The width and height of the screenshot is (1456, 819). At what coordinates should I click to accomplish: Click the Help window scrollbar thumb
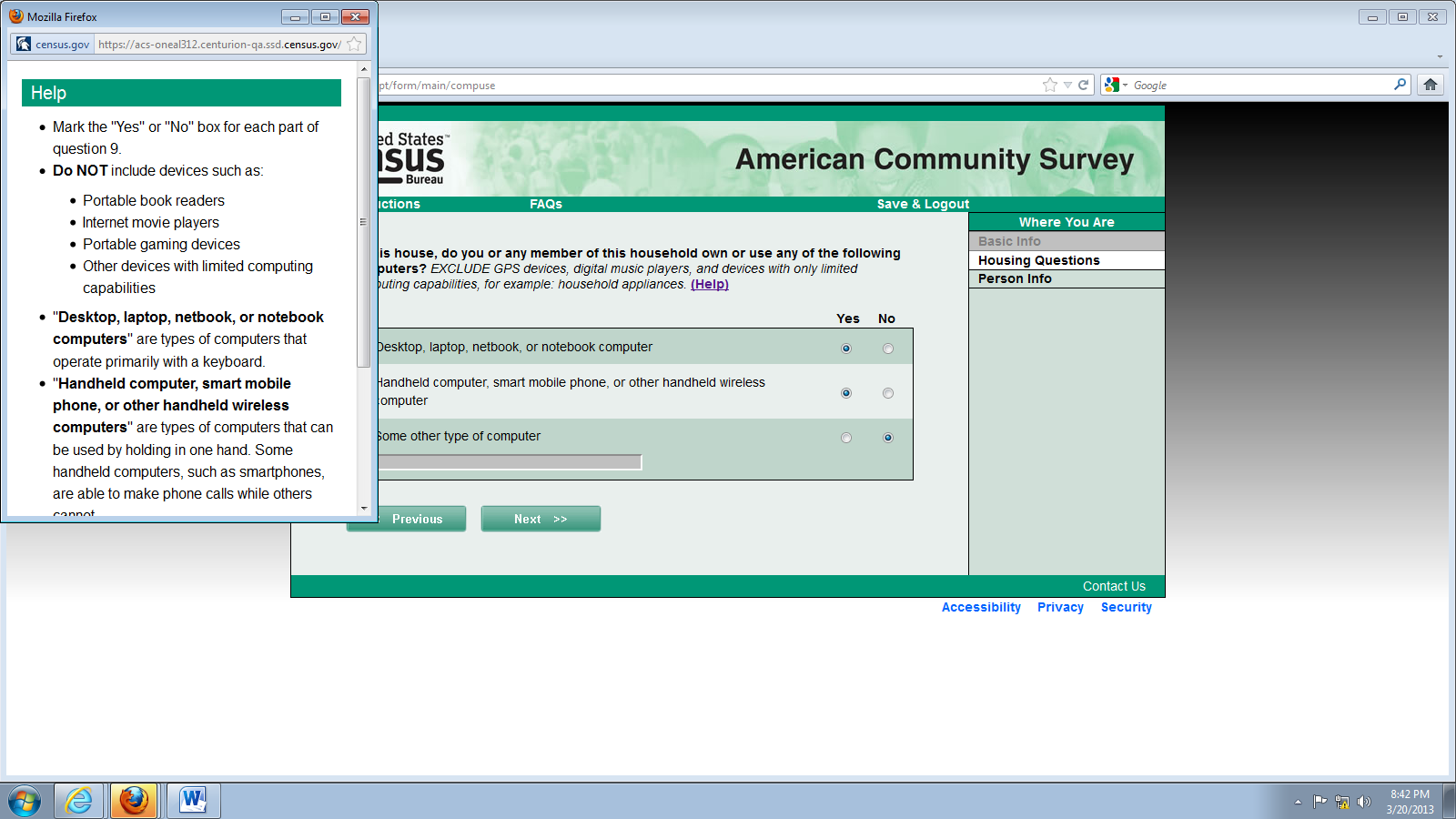click(x=363, y=222)
